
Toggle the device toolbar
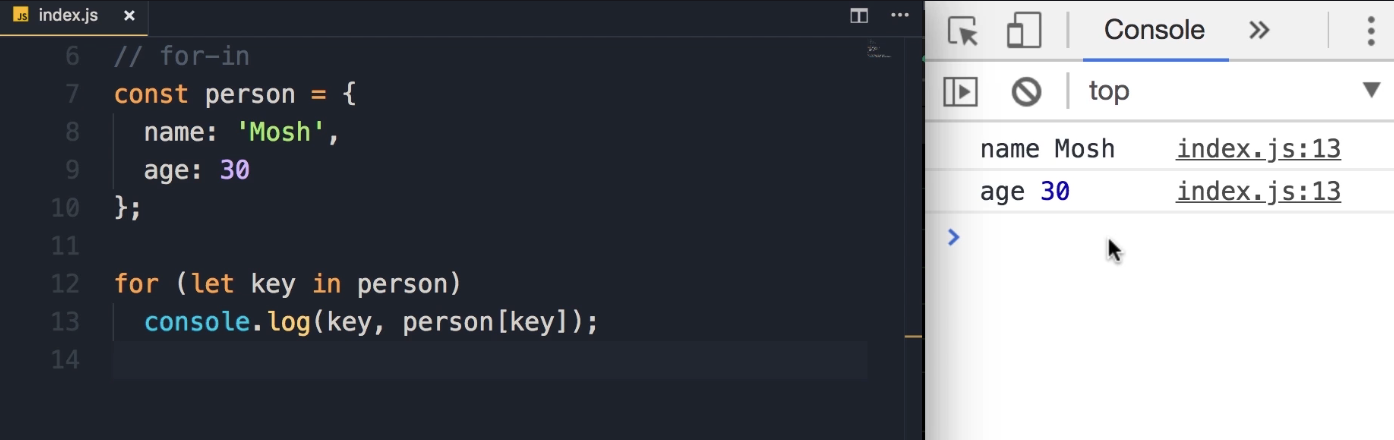[1023, 31]
